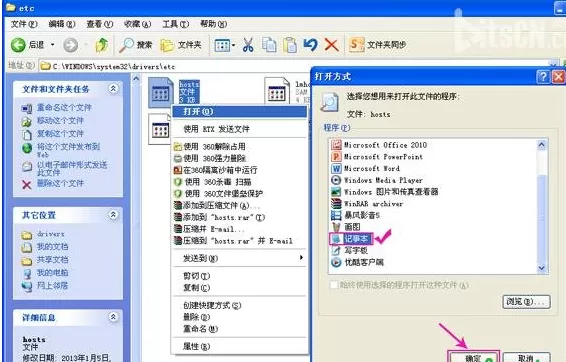Choose 添加到压缩文件(A)... menu entry
Image resolution: width=566 pixels, height=362 pixels.
coord(240,205)
